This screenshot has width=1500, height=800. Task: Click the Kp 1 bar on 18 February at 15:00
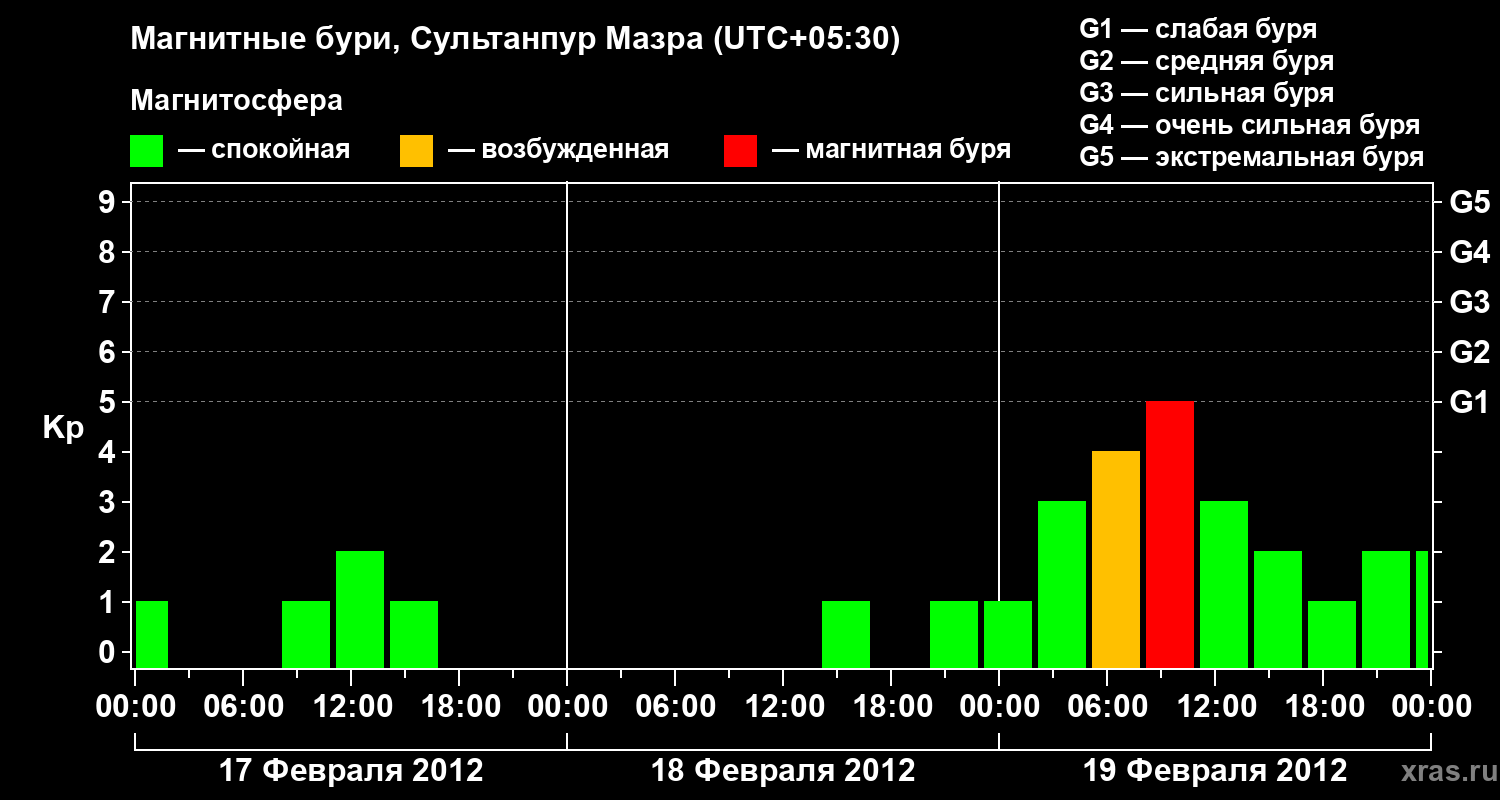(846, 634)
